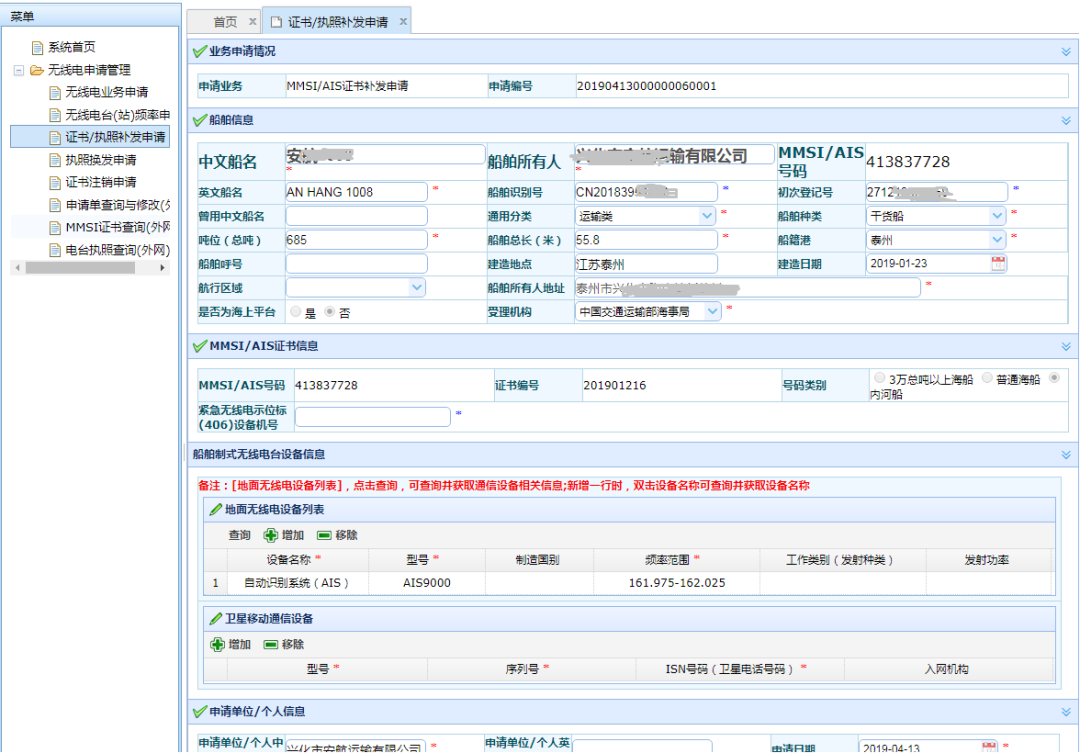The image size is (1080, 753).
Task: Open the 受理机构 dropdown
Action: (x=712, y=311)
